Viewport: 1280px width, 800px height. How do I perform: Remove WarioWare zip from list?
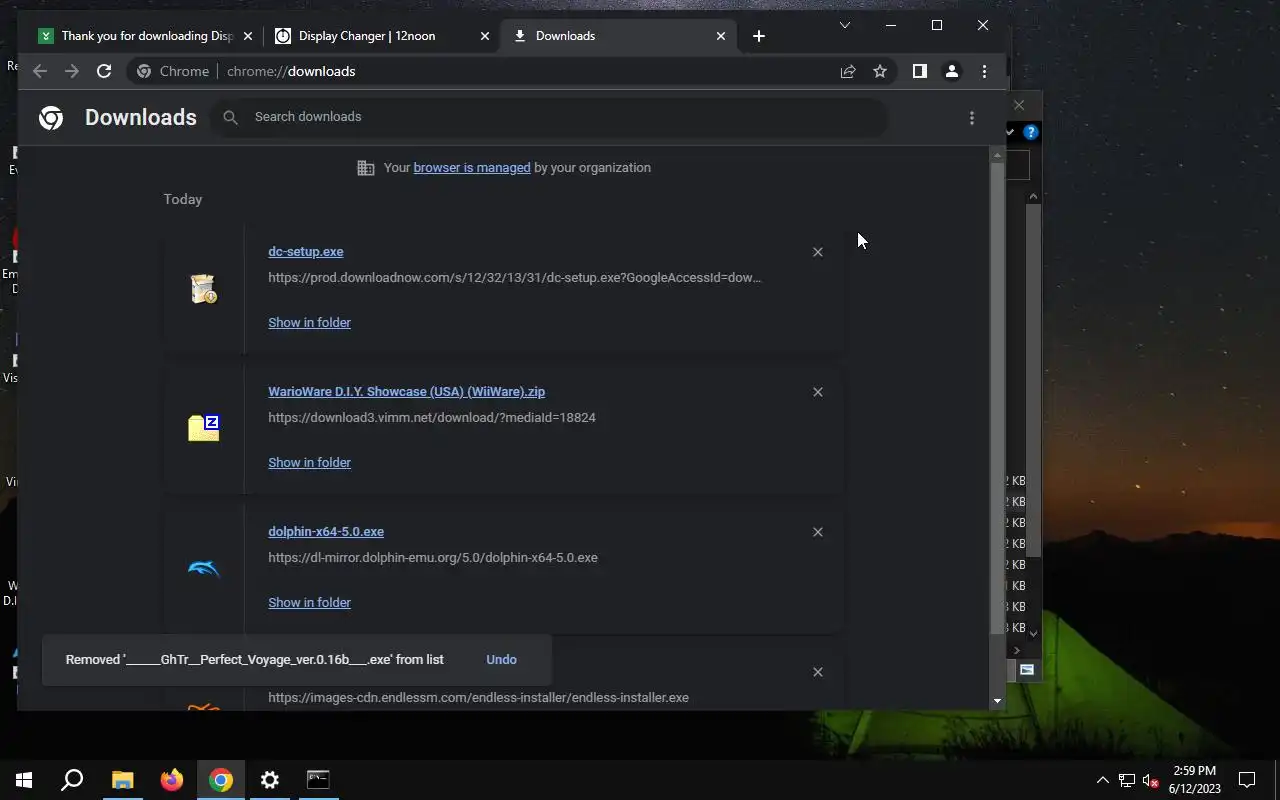point(818,392)
